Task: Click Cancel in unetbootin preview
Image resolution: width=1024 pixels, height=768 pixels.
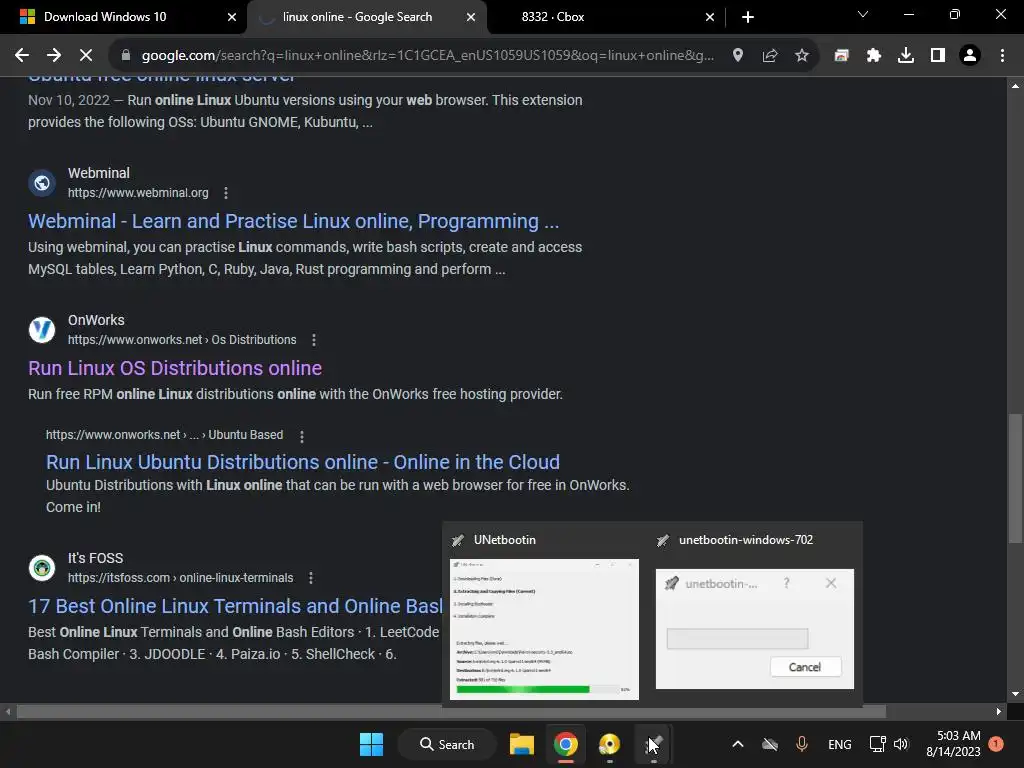Action: tap(805, 667)
